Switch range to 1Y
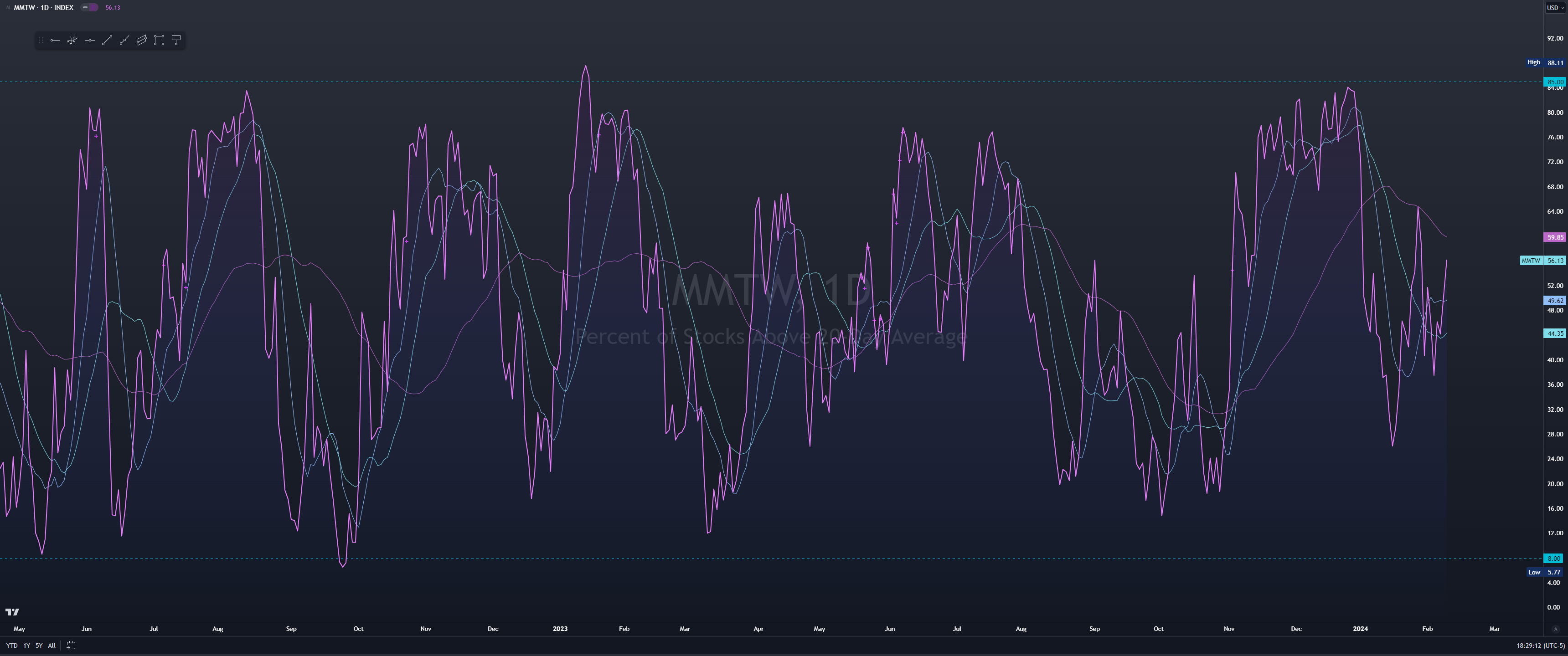Image resolution: width=1568 pixels, height=656 pixels. click(27, 645)
